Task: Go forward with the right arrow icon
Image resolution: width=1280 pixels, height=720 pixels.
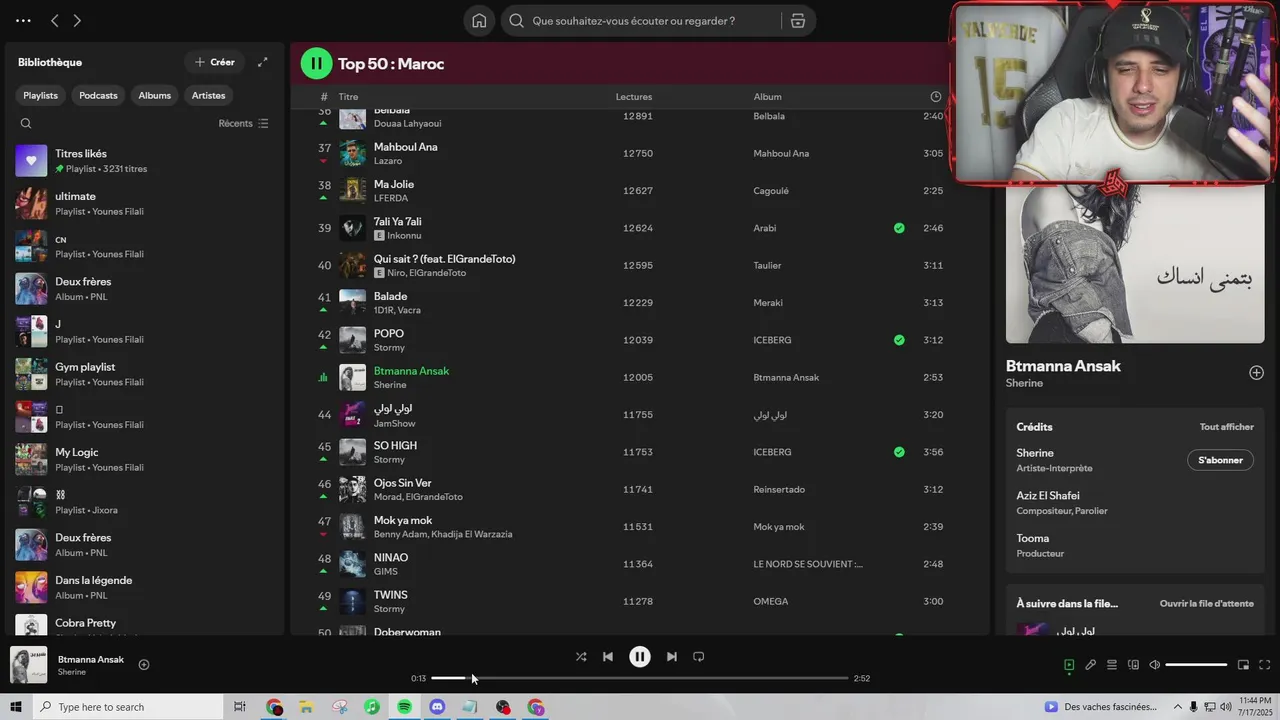Action: click(77, 21)
